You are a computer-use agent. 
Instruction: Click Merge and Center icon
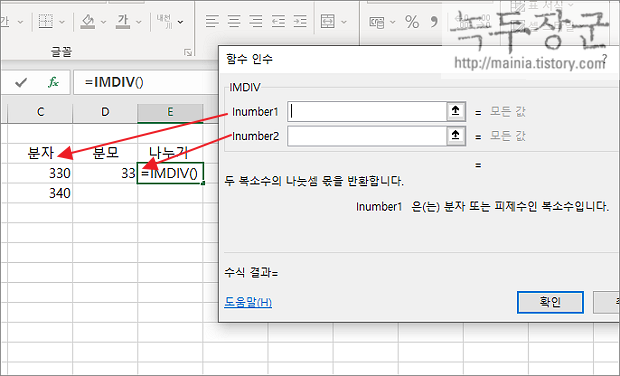pos(328,22)
